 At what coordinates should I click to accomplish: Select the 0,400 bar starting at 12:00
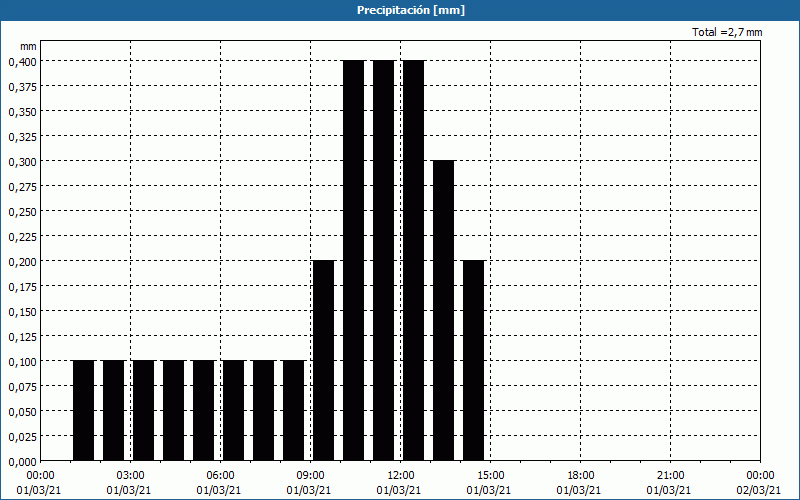pos(413,261)
